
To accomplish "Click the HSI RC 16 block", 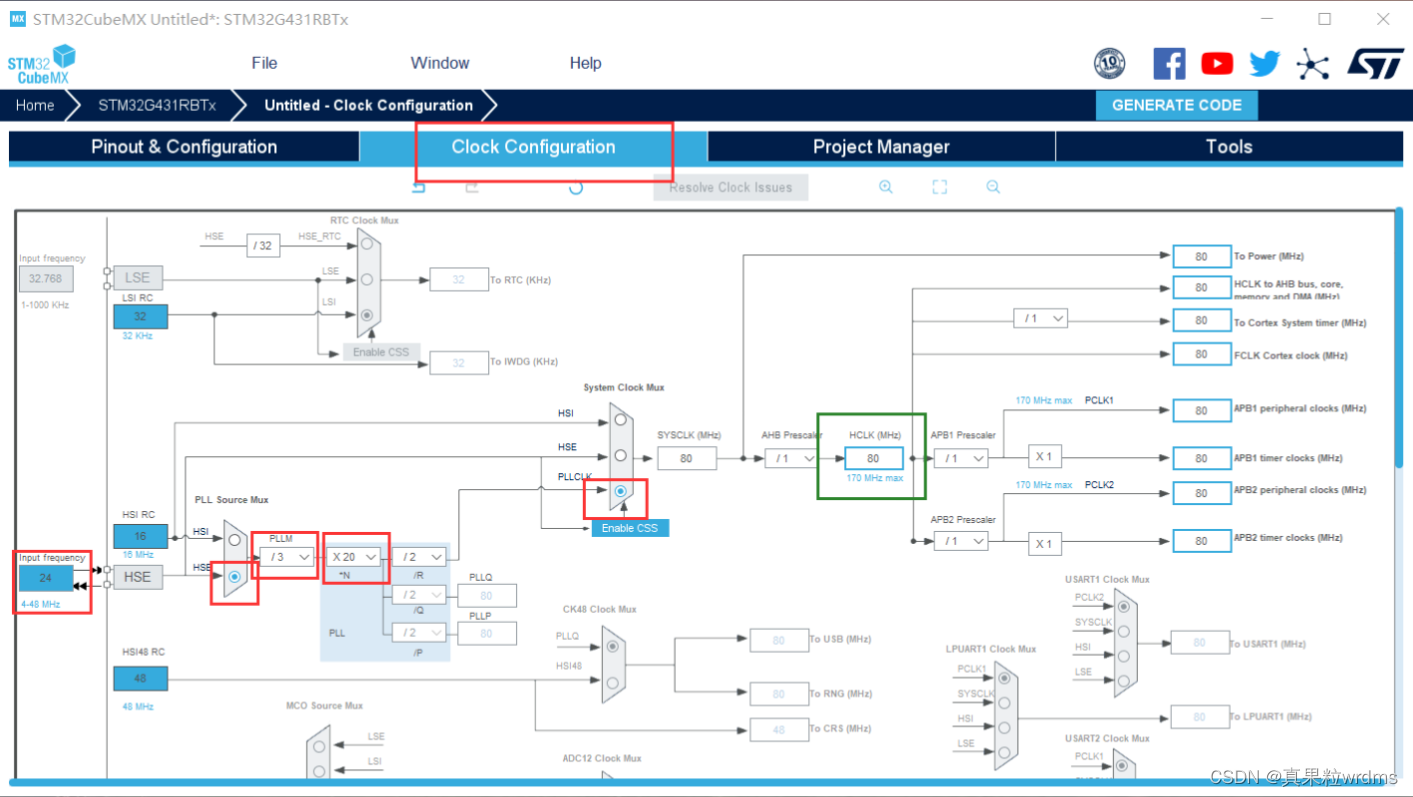I will click(x=140, y=536).
